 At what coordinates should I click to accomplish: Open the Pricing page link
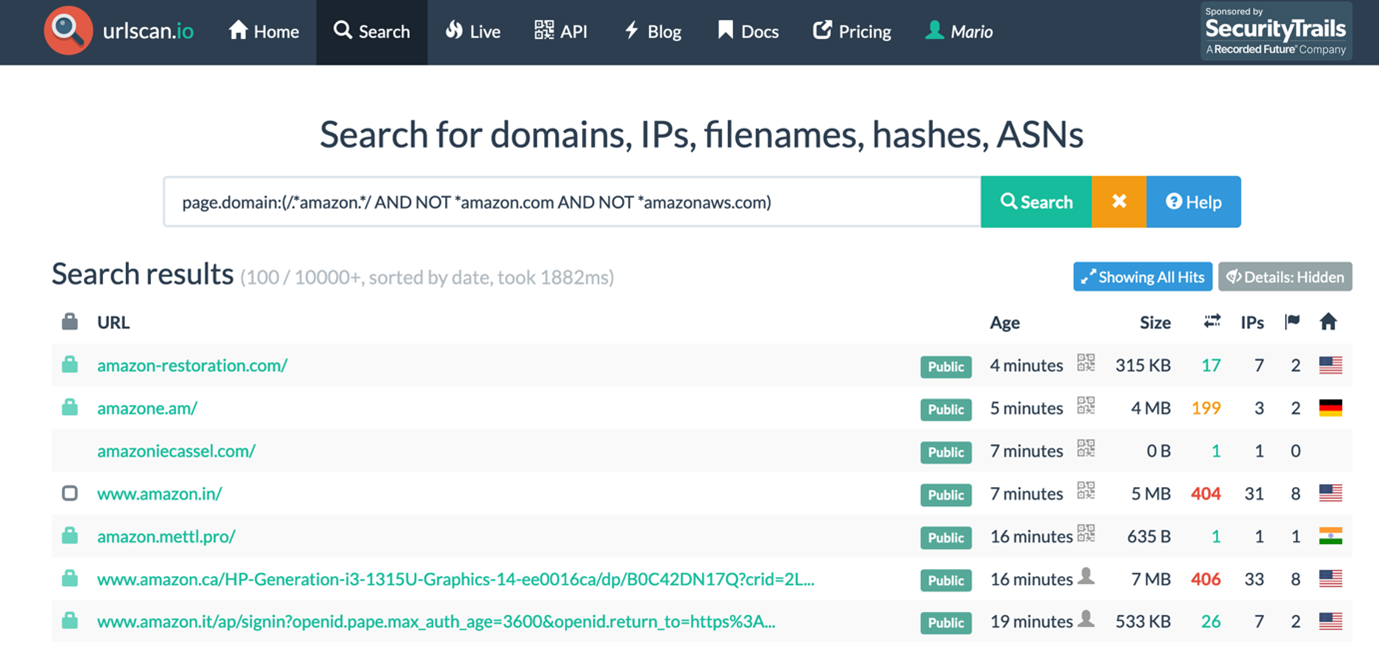pyautogui.click(x=852, y=31)
